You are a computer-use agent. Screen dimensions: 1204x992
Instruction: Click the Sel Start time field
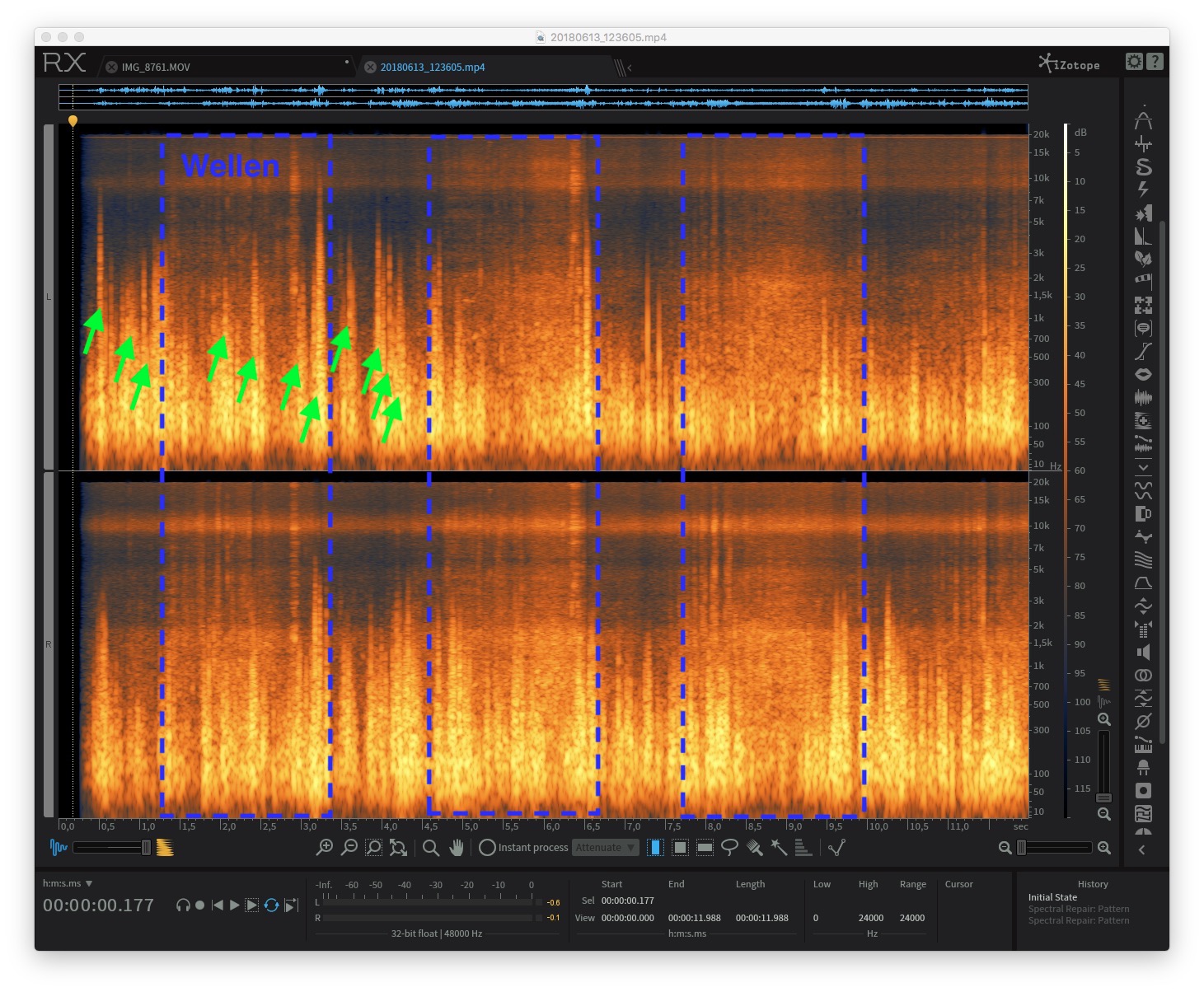628,901
